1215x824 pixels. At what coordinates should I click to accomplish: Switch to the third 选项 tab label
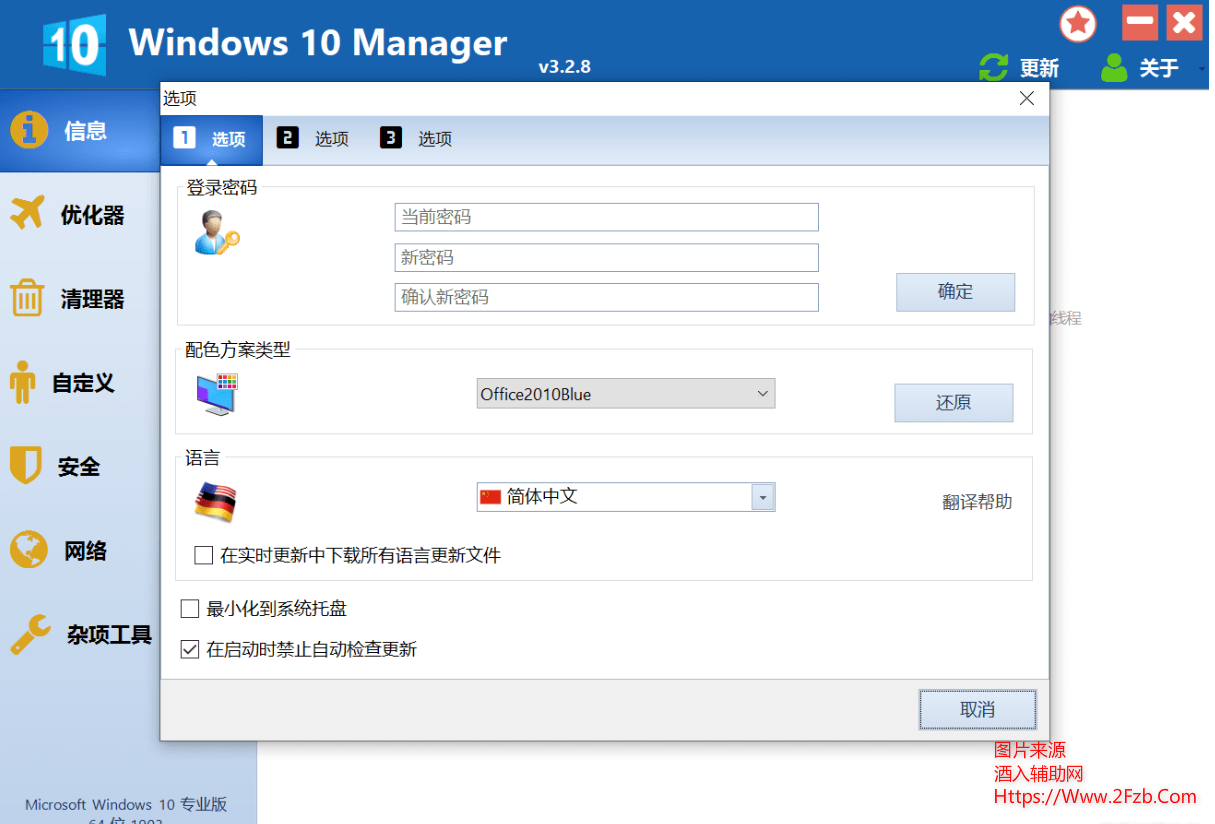(435, 139)
